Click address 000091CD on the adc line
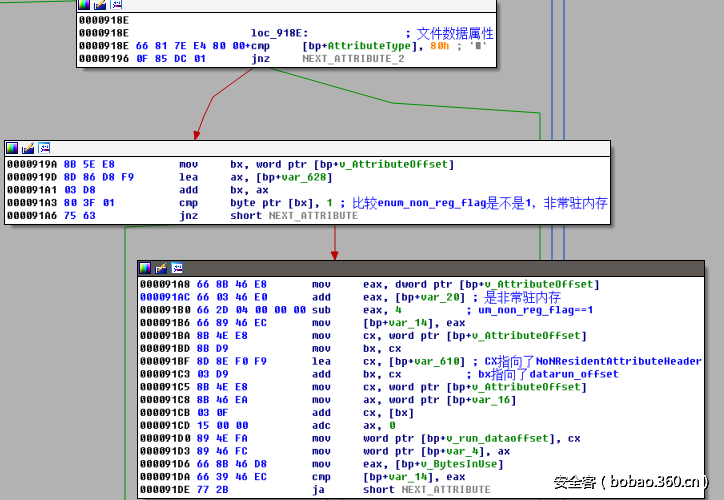The height and width of the screenshot is (500, 724). pos(165,425)
